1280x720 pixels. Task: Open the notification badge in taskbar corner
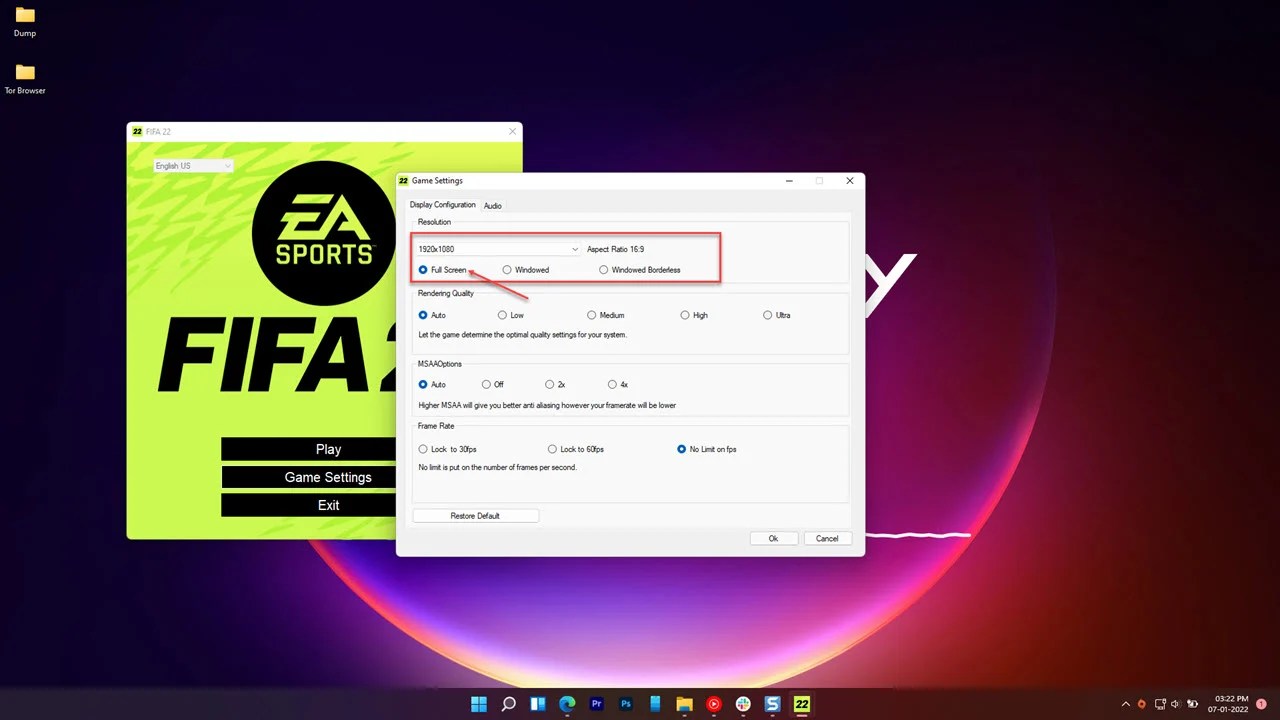[1261, 704]
